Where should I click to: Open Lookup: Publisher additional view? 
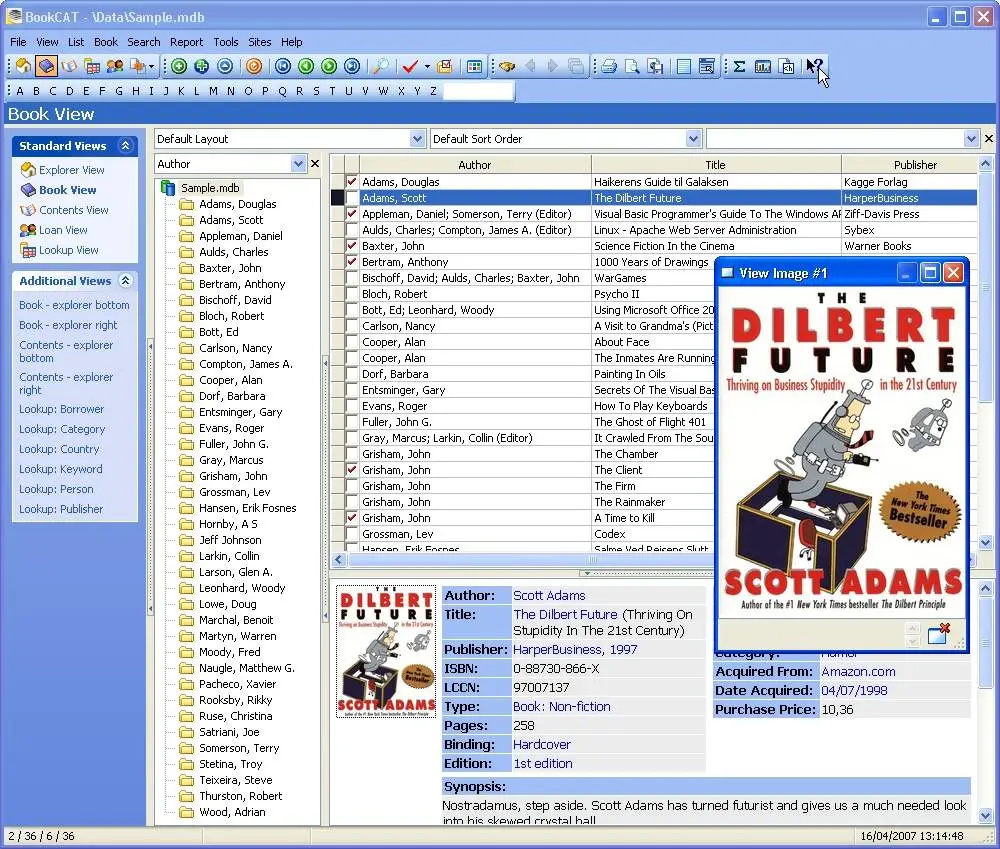61,509
